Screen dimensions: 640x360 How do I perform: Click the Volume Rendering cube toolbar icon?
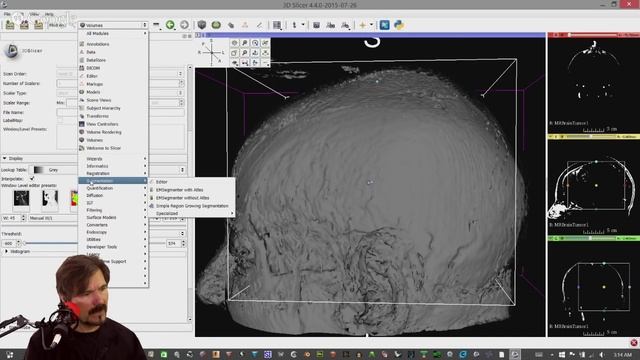(202, 25)
